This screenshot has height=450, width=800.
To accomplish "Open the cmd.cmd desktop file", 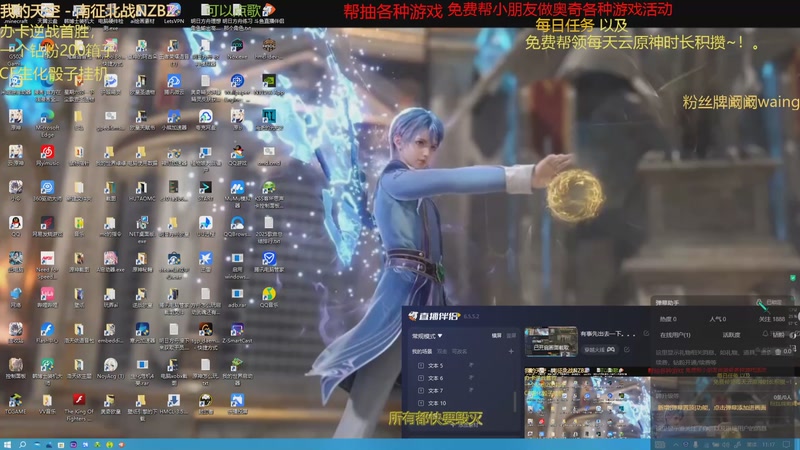I will pos(268,155).
